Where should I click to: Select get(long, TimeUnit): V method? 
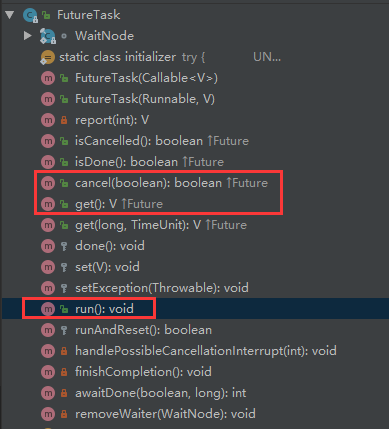pyautogui.click(x=161, y=225)
